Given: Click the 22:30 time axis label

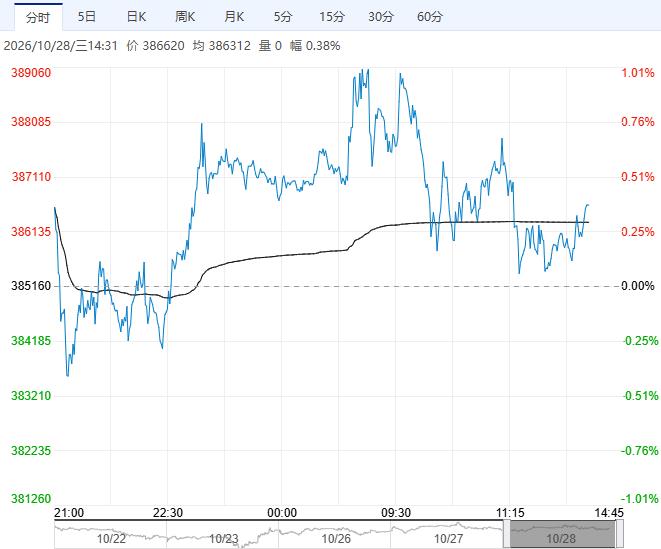Looking at the screenshot, I should tap(168, 513).
